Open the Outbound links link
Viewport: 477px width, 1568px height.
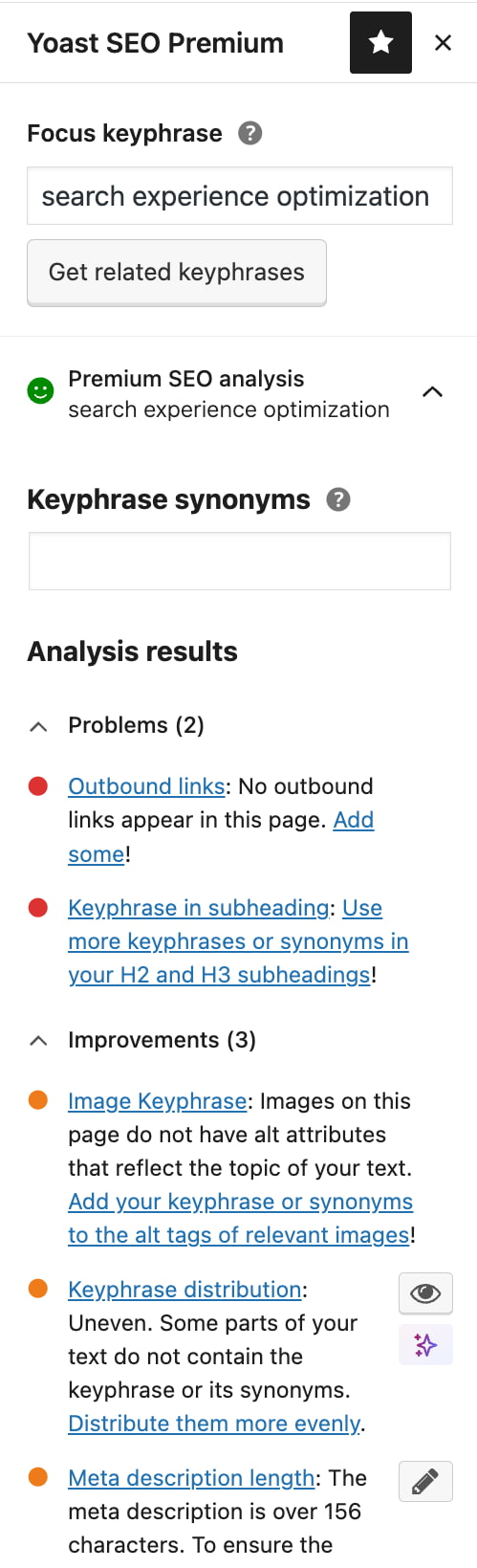click(x=146, y=786)
